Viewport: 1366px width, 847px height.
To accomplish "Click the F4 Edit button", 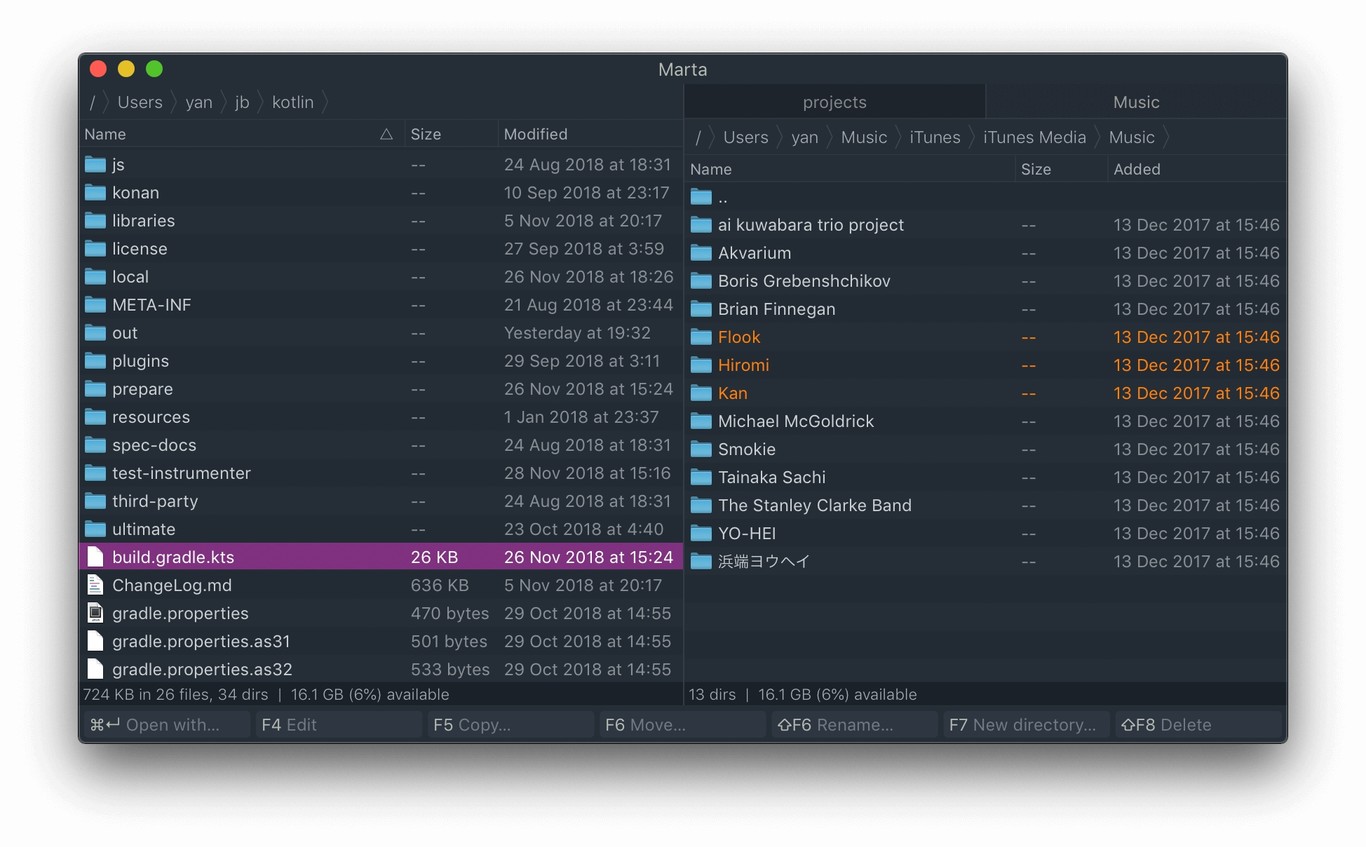I will coord(339,724).
